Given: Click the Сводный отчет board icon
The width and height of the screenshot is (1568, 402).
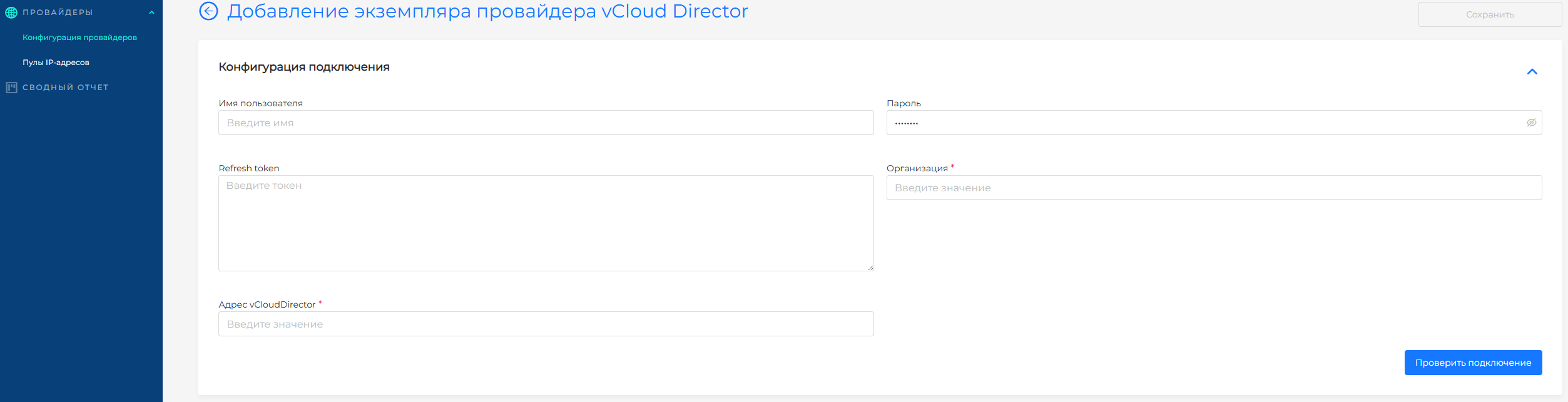Looking at the screenshot, I should click(x=11, y=88).
